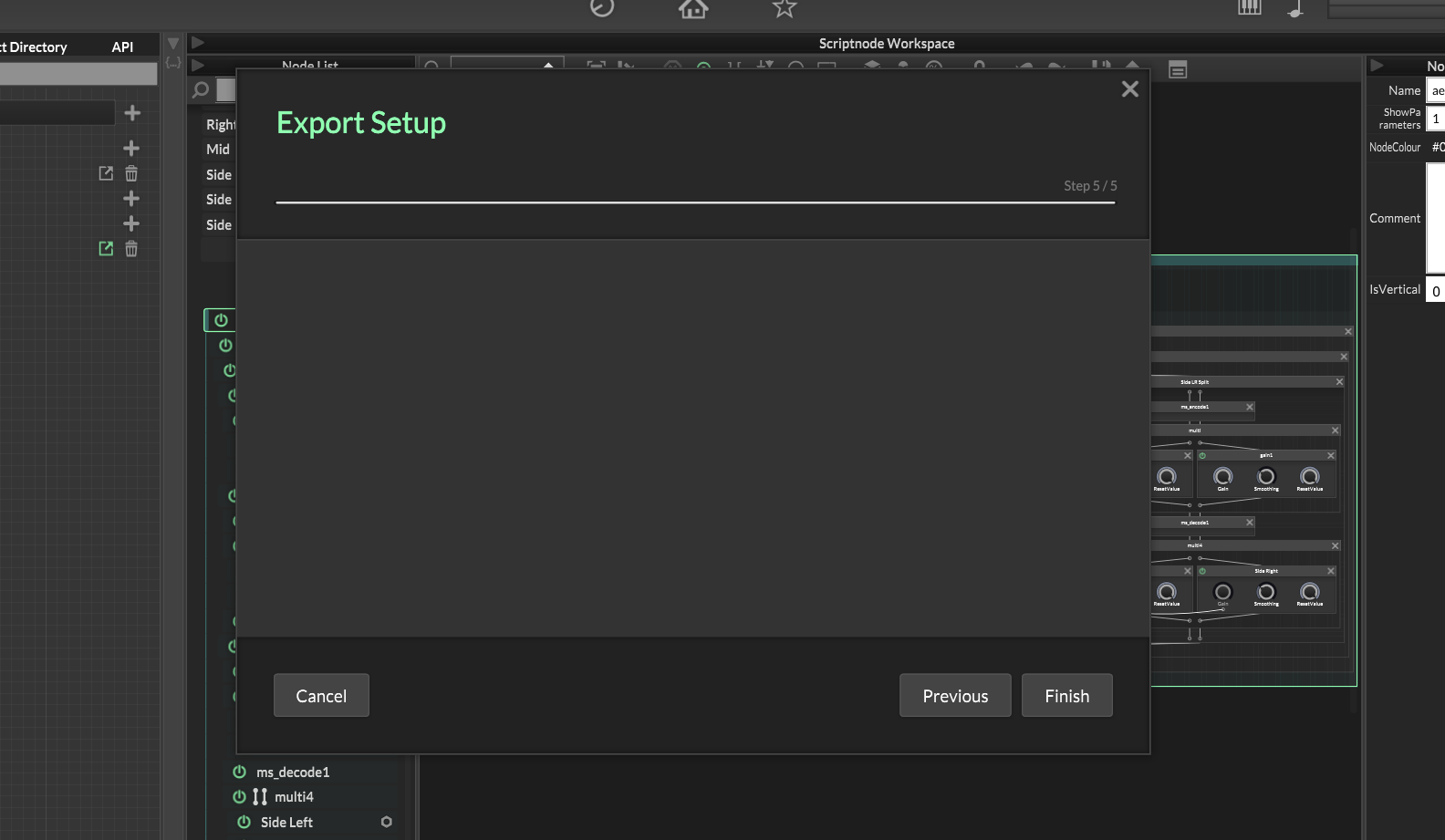Adjust the gain1 Smoothing knob
The width and height of the screenshot is (1445, 840).
[x=1266, y=477]
